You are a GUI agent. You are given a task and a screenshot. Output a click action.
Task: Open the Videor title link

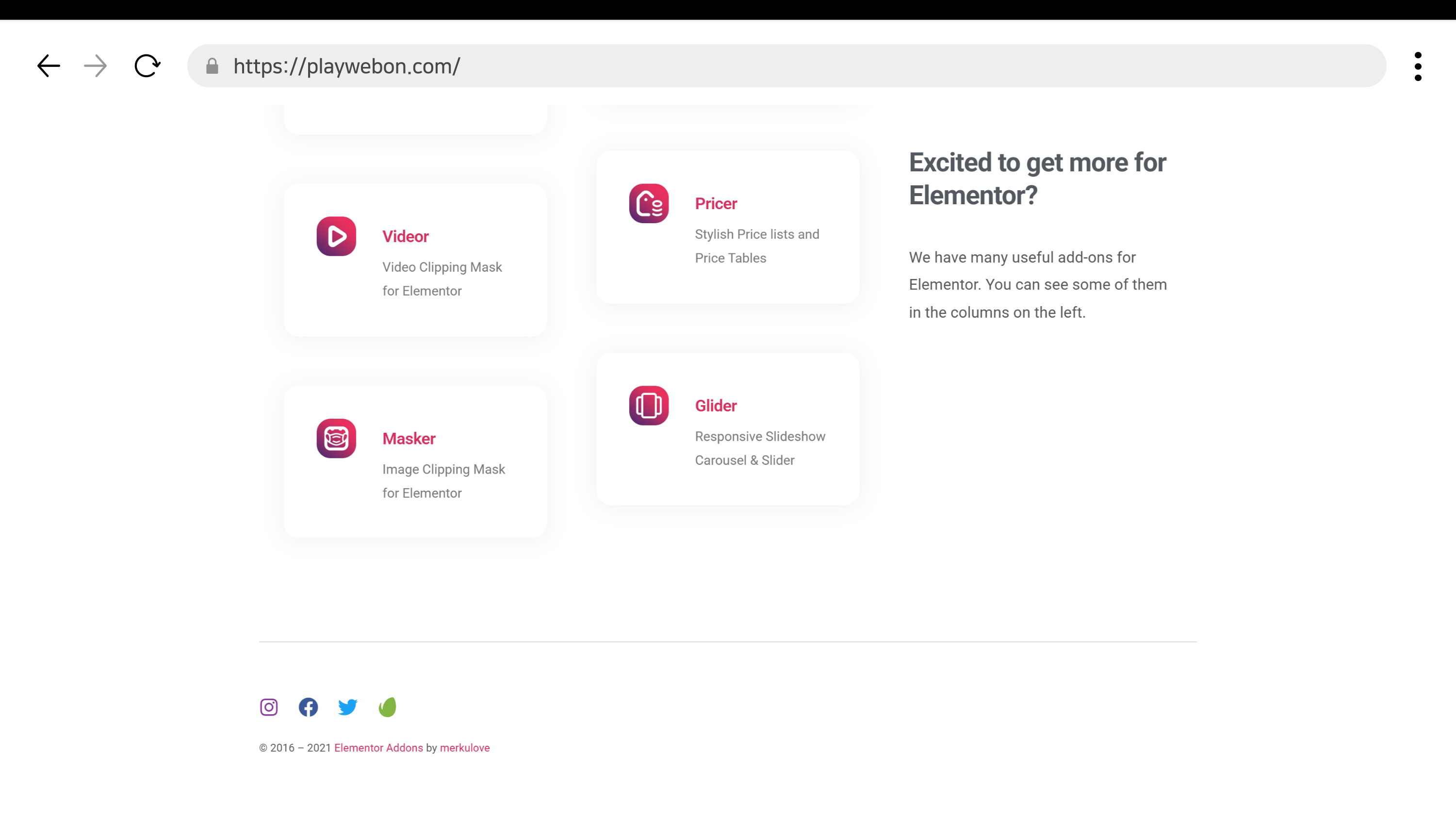(x=405, y=236)
